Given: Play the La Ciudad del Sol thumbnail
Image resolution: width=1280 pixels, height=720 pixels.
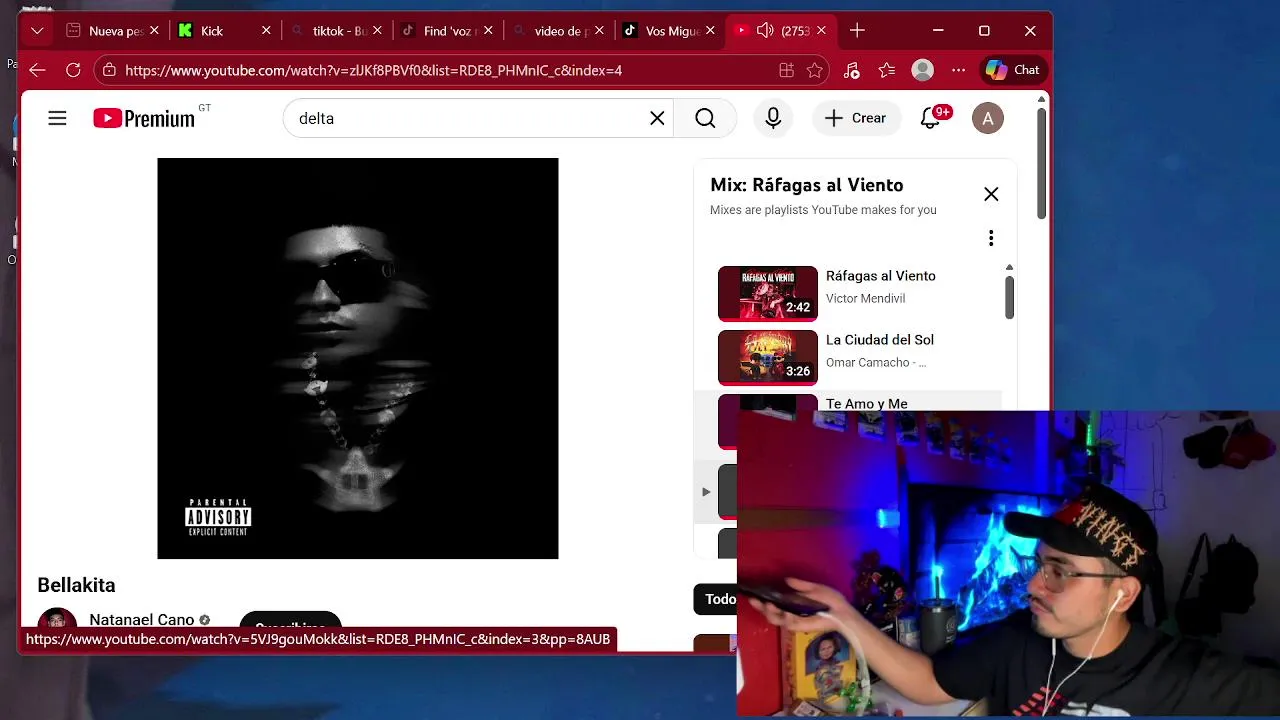Looking at the screenshot, I should coord(768,357).
